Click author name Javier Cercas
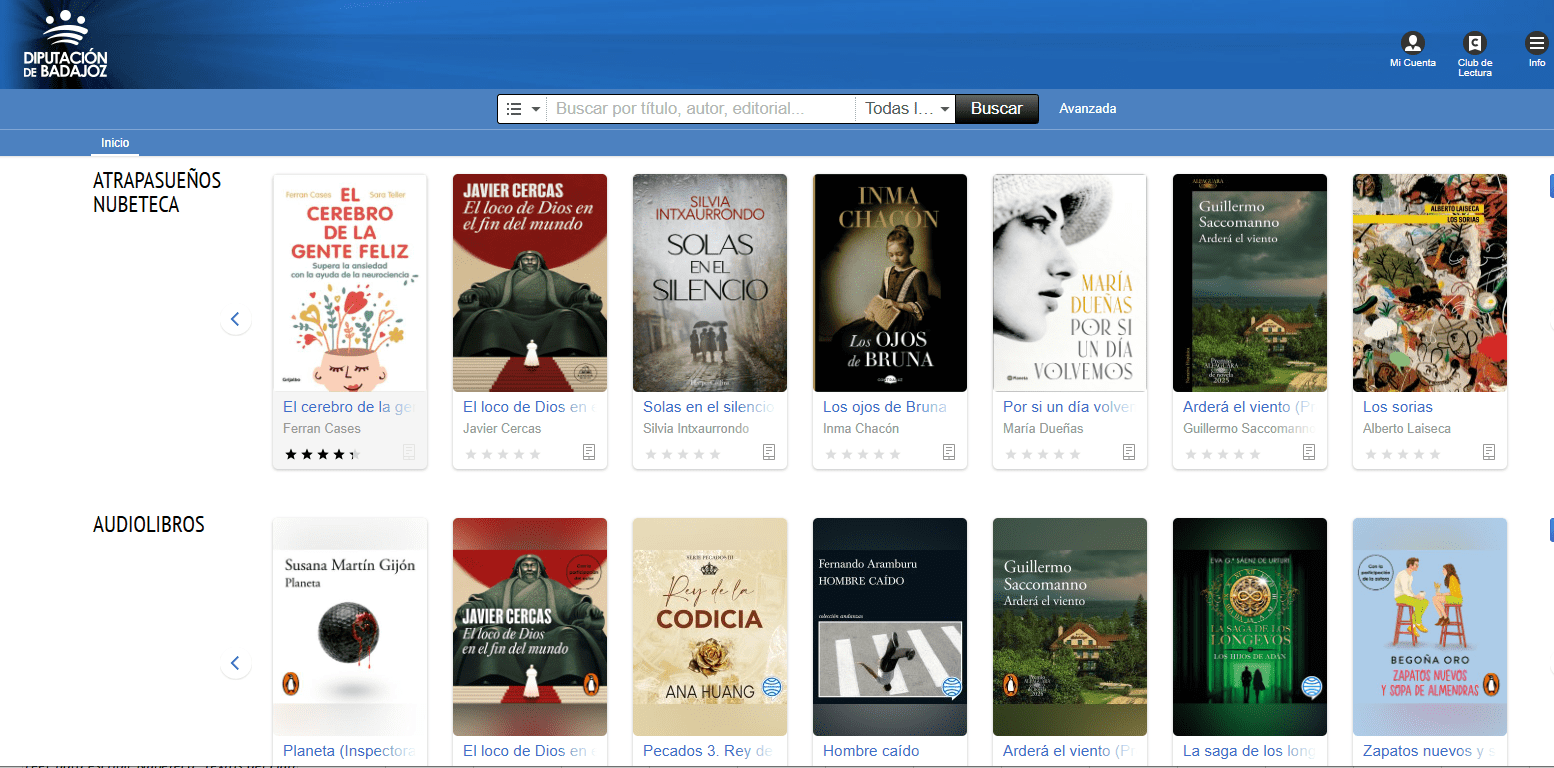 [x=502, y=429]
